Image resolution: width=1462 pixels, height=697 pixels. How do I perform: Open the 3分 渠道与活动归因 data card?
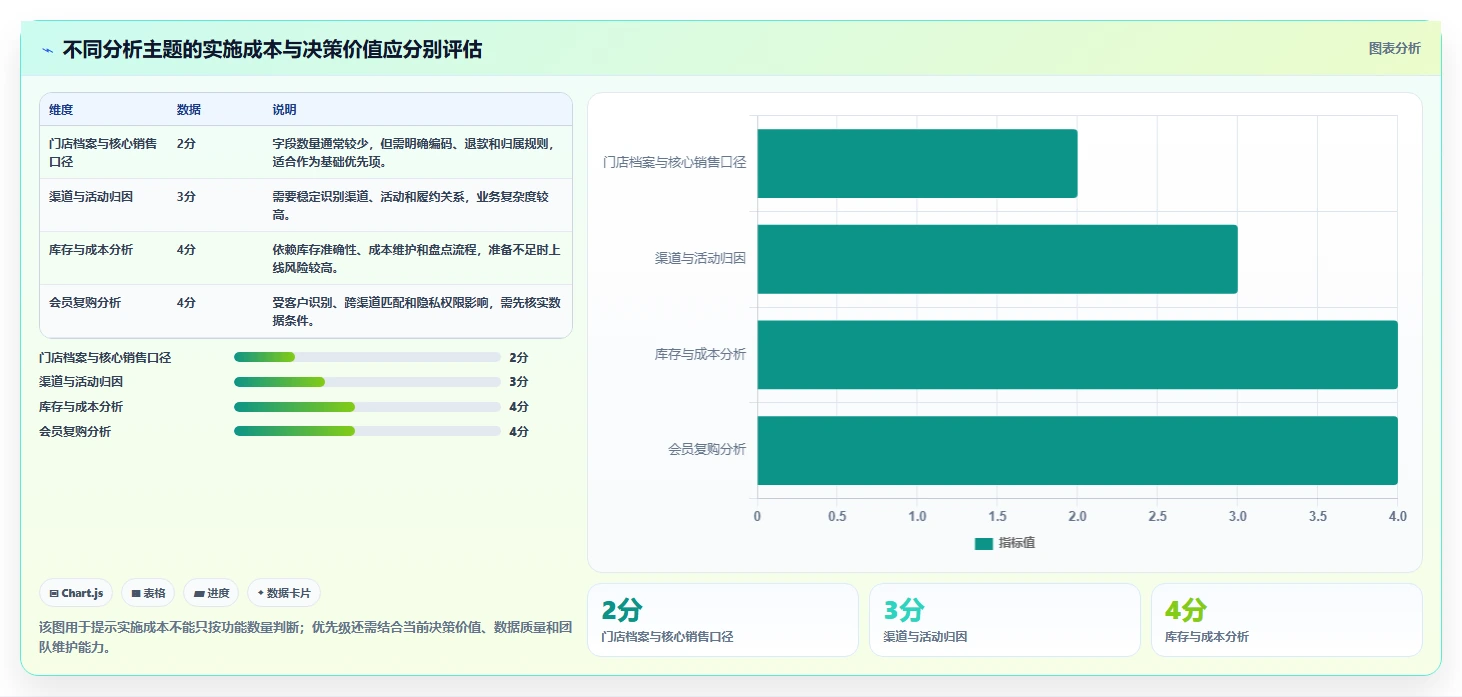pos(1005,620)
